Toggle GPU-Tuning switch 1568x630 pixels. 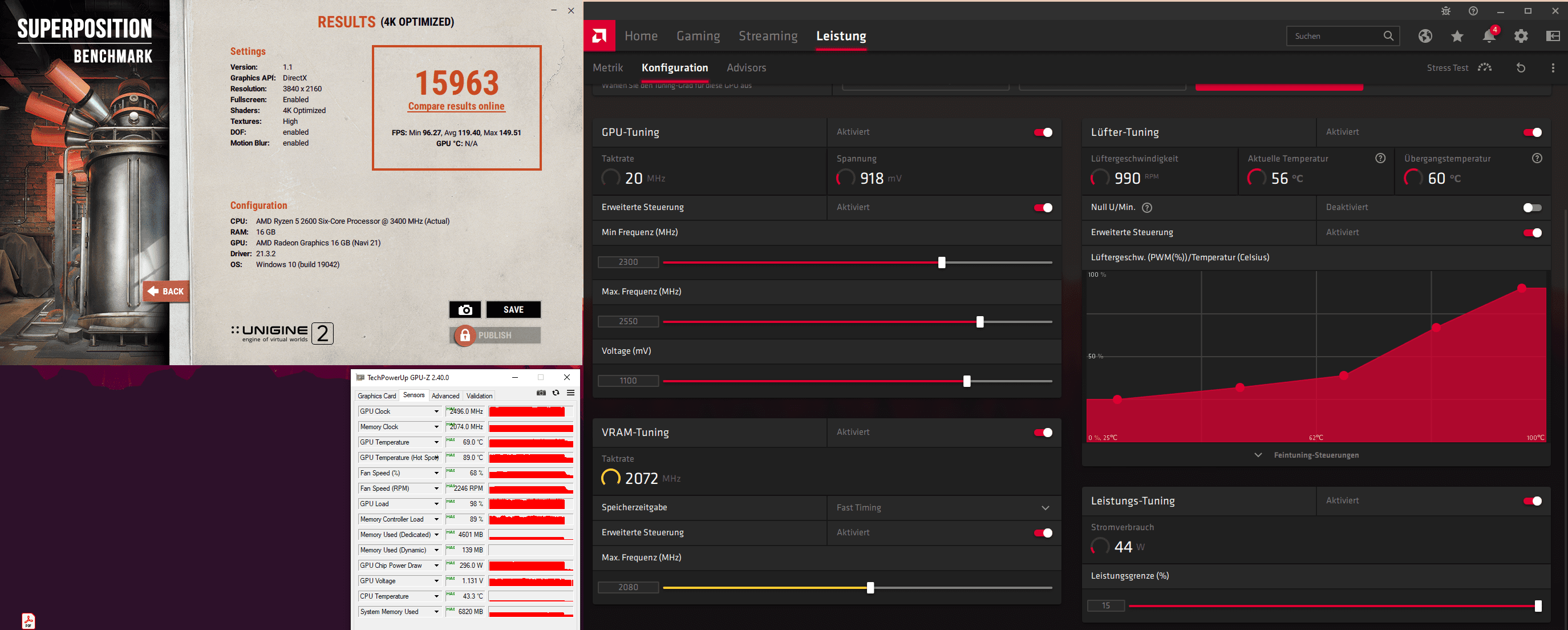pos(1043,132)
